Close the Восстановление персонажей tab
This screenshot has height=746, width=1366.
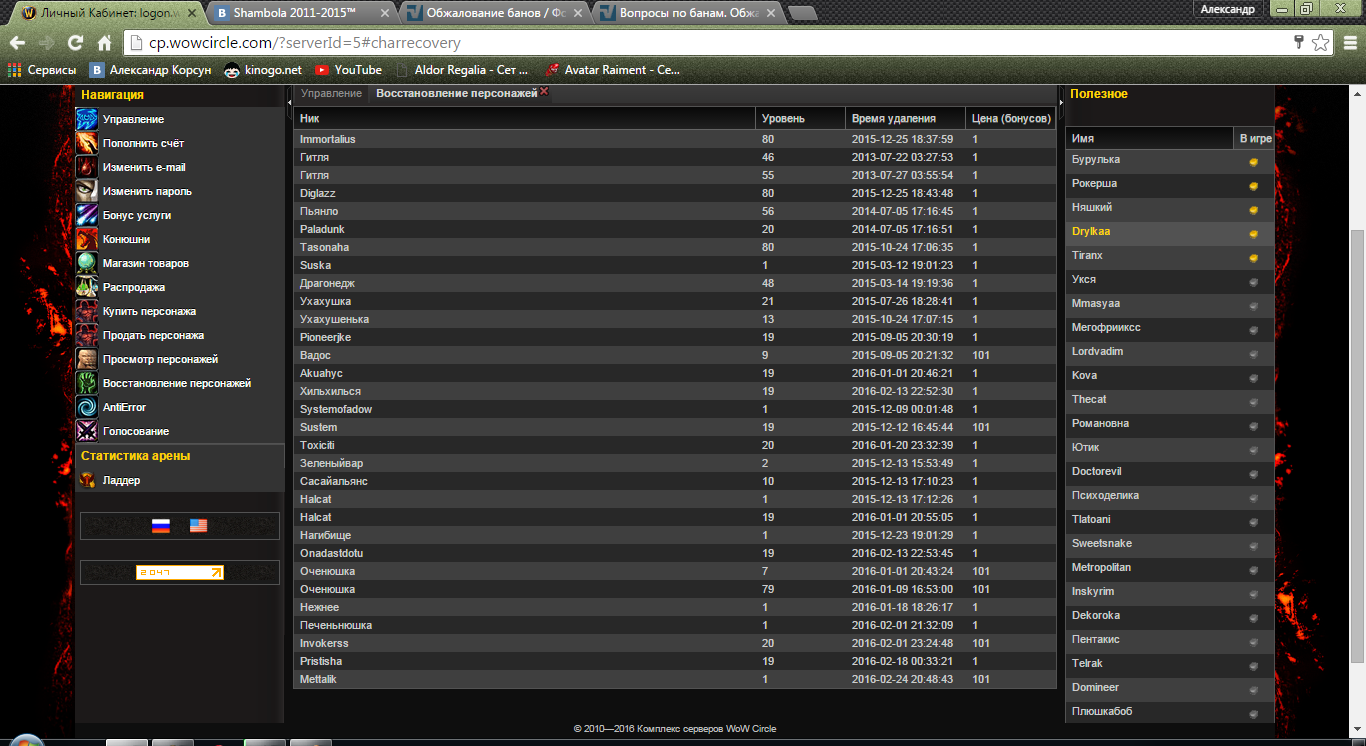[544, 91]
